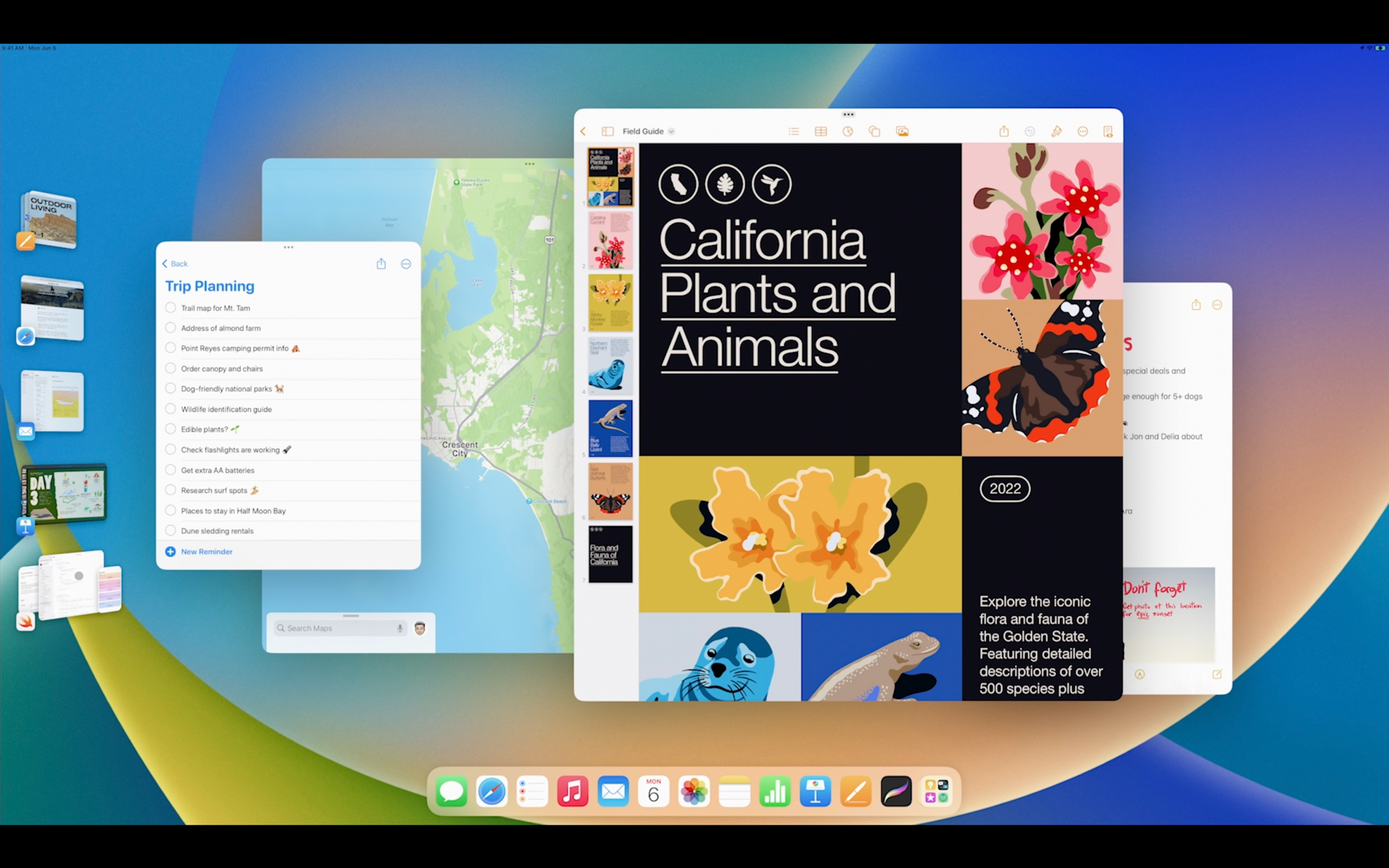Share the note in Notes window
The height and width of the screenshot is (868, 1389).
point(1196,305)
